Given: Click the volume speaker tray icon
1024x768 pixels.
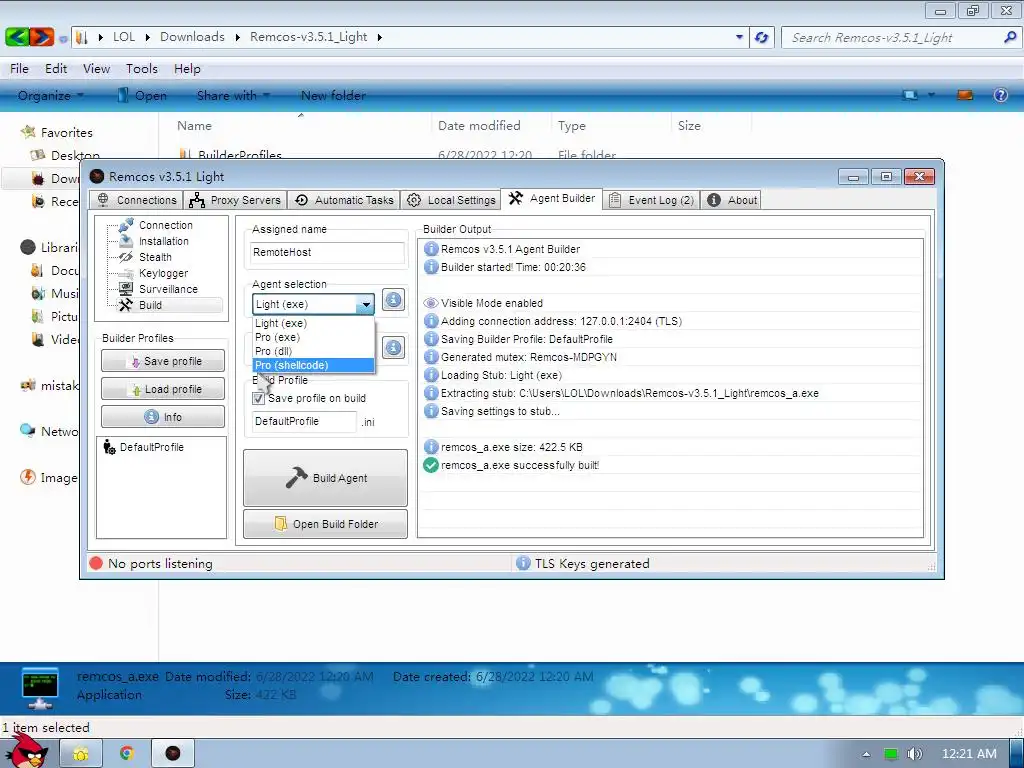Looking at the screenshot, I should pyautogui.click(x=915, y=754).
